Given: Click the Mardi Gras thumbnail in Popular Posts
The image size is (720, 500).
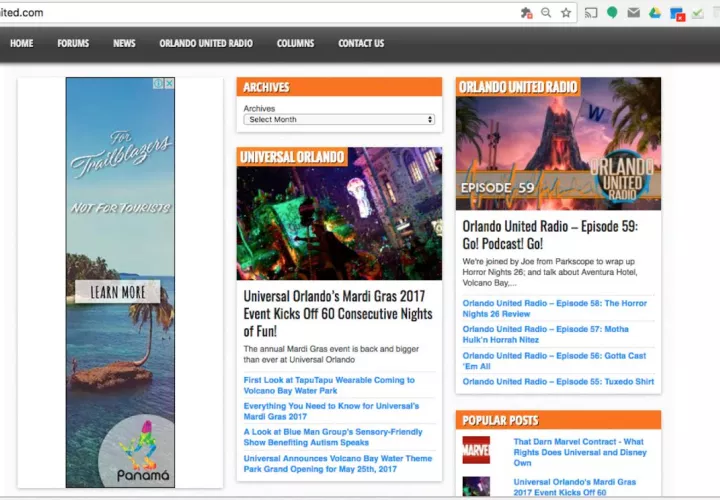Looking at the screenshot, I should [x=476, y=487].
